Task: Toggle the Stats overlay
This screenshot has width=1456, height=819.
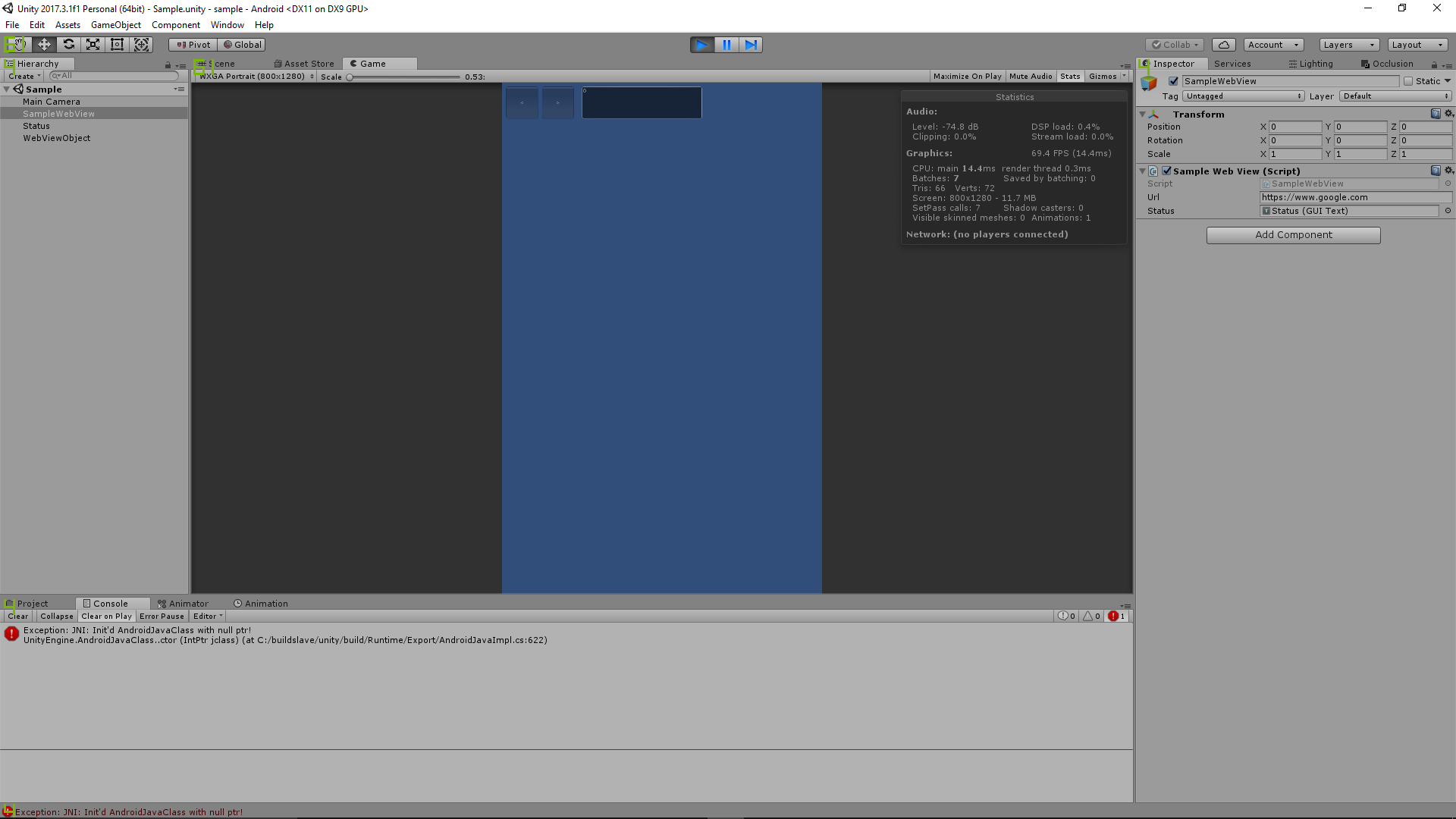Action: click(1070, 77)
